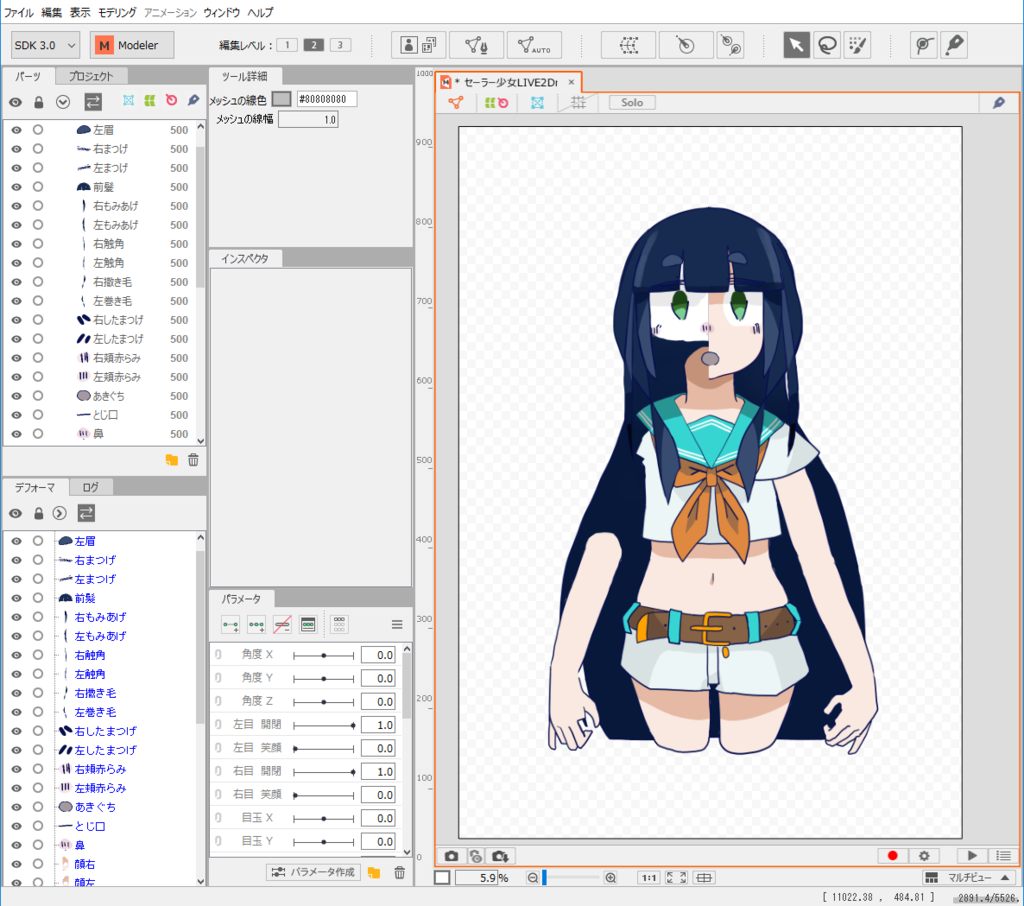Expand all items in the Deformer panel
The height and width of the screenshot is (906, 1024).
point(59,513)
